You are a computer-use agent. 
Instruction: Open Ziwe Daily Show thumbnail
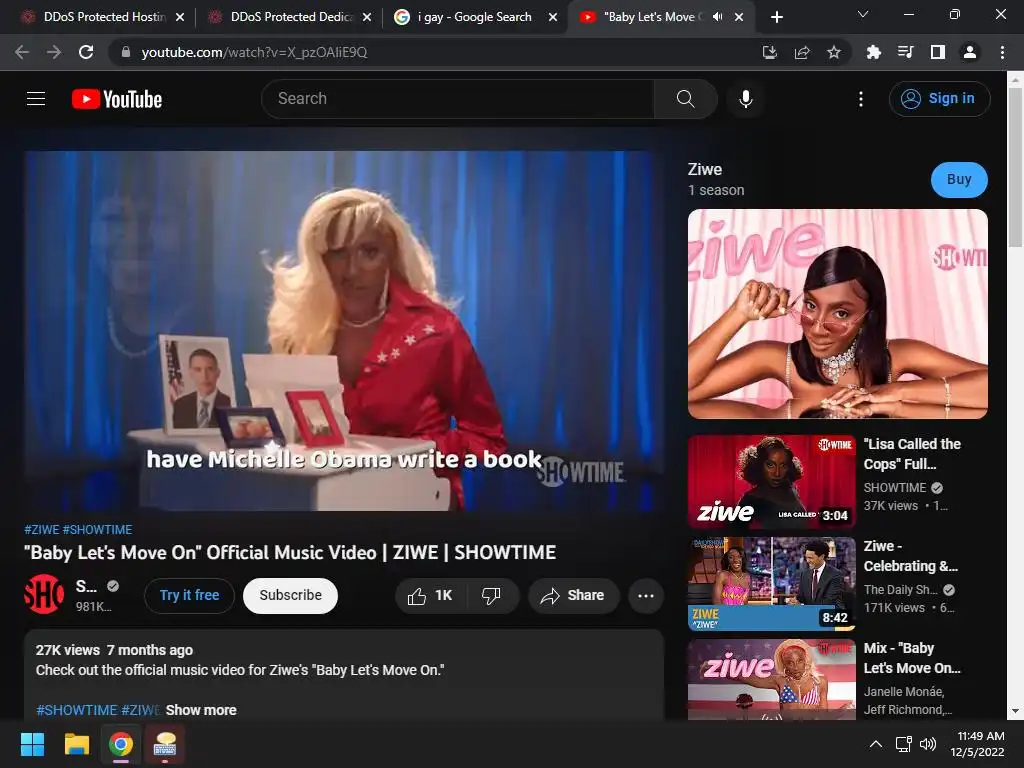[x=771, y=584]
